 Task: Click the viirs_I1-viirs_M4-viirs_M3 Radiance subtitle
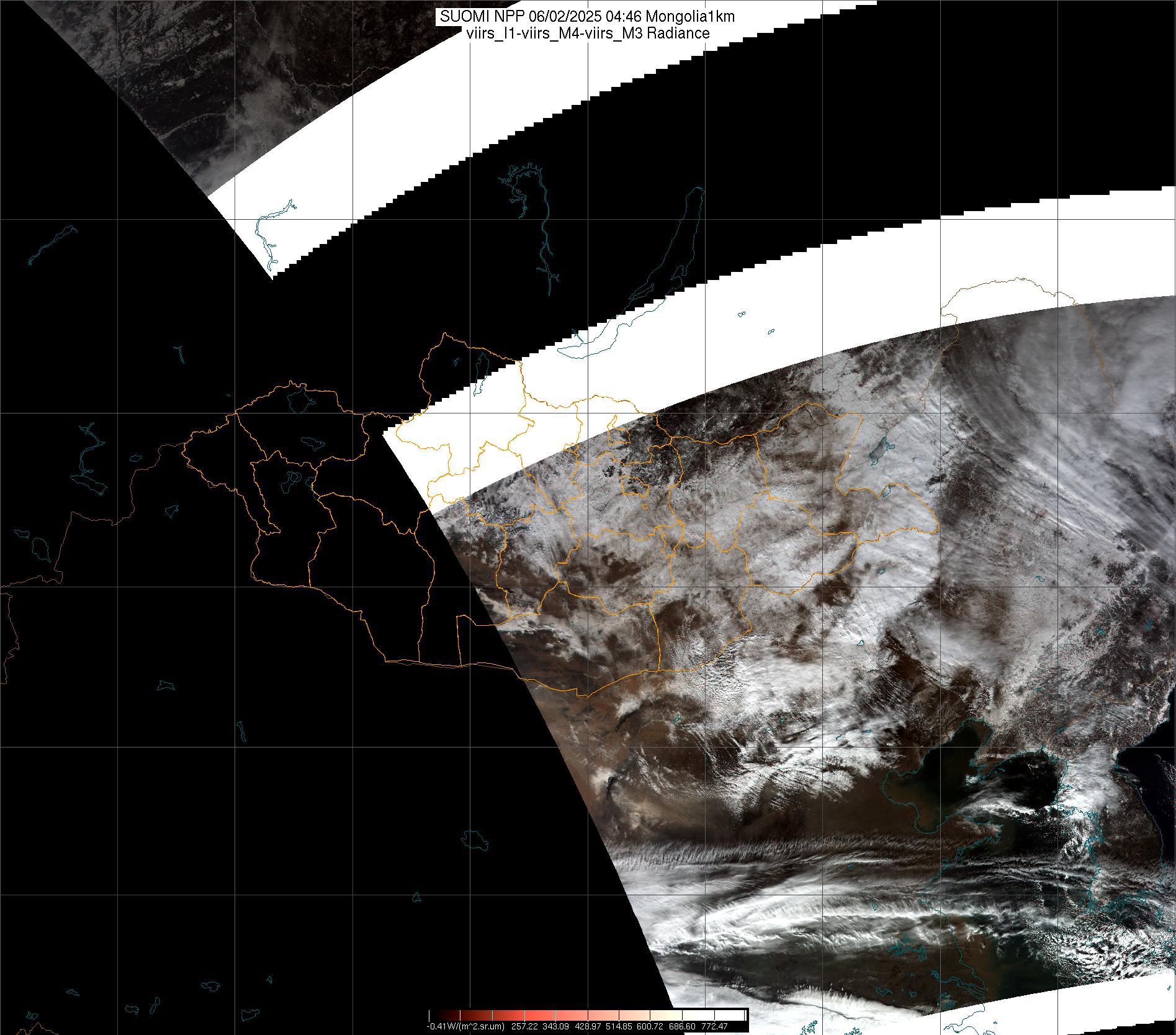(x=587, y=34)
